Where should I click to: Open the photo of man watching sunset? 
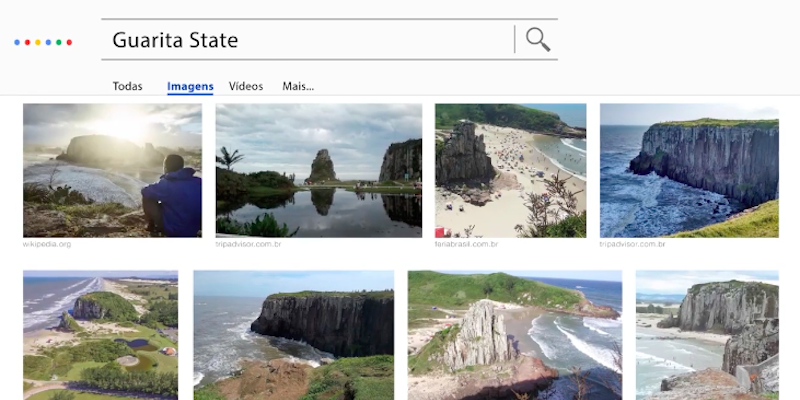click(112, 170)
